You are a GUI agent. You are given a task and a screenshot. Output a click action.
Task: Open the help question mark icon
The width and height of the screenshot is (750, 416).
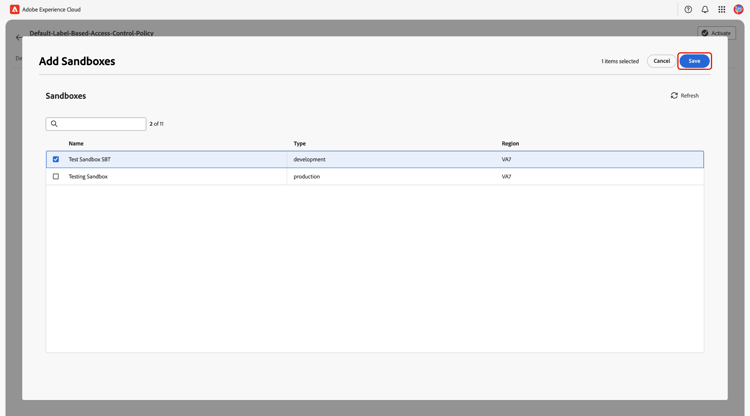(x=688, y=10)
